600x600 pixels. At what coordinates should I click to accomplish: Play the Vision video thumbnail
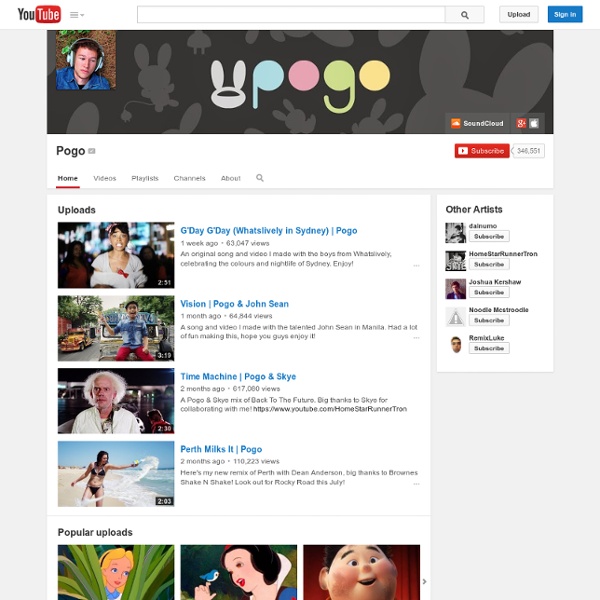point(116,328)
